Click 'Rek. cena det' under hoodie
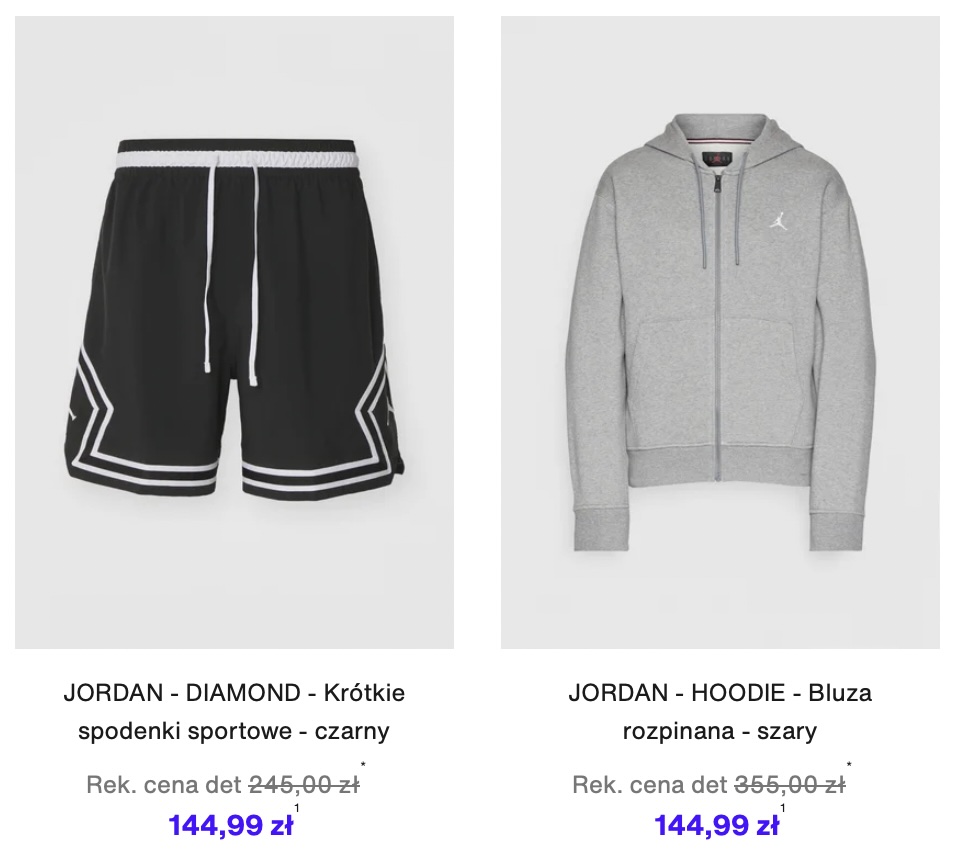Viewport: 960px width, 856px height. pyautogui.click(x=650, y=784)
